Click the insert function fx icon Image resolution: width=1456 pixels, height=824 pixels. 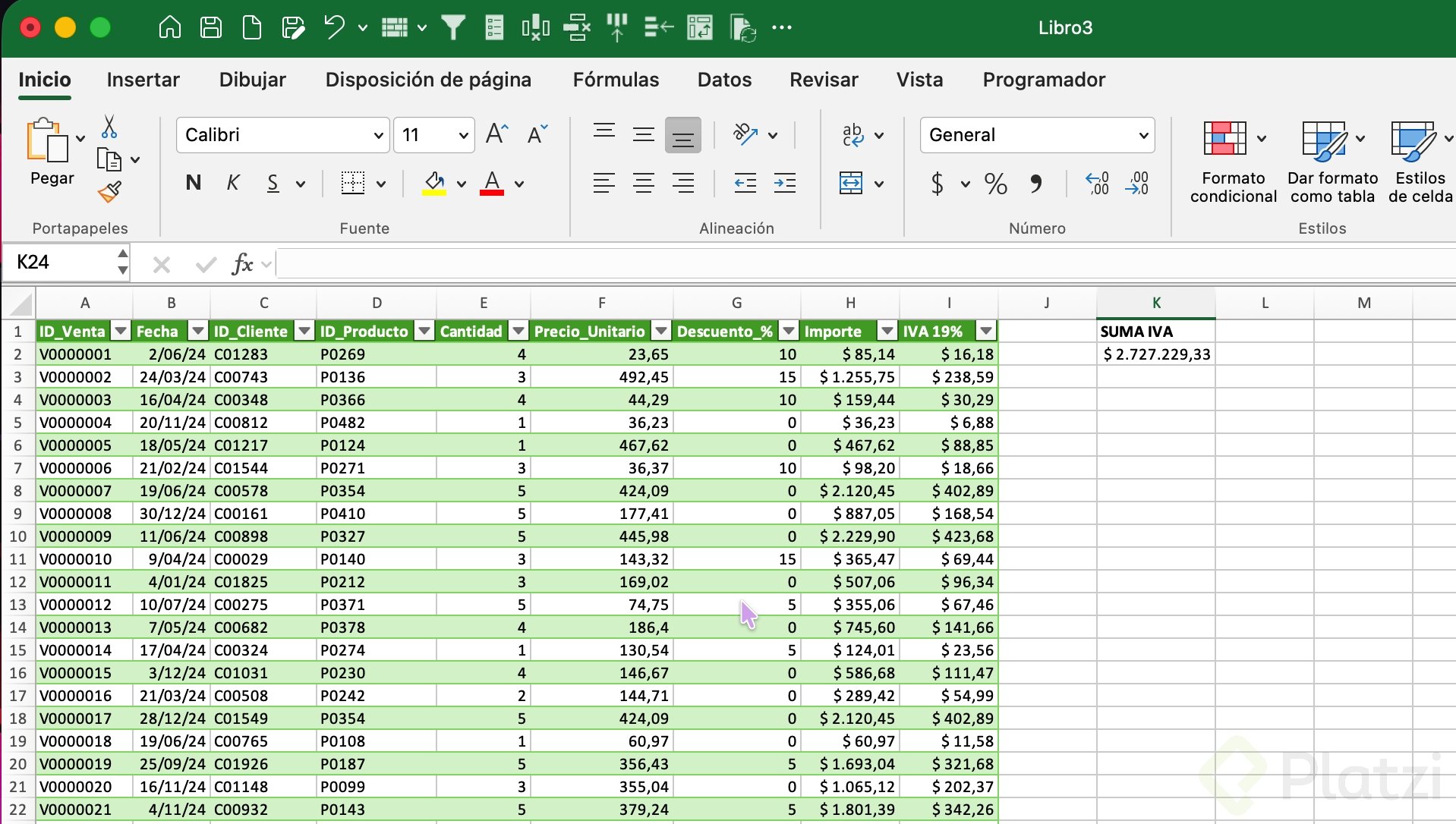[242, 264]
